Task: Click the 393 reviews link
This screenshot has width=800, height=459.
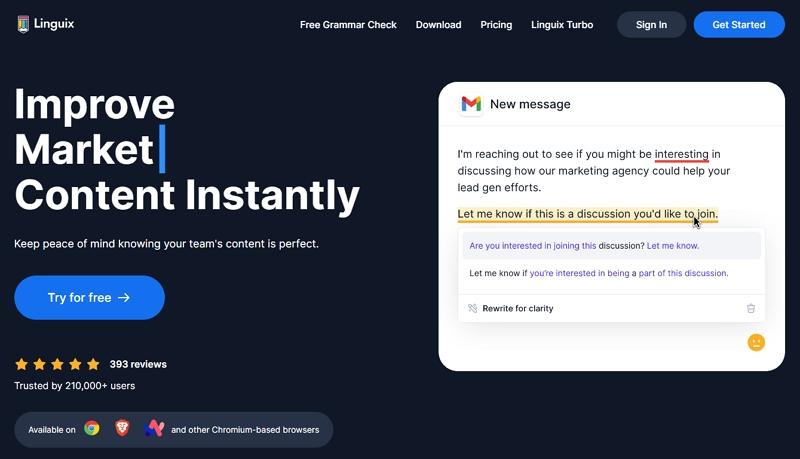Action: 138,364
